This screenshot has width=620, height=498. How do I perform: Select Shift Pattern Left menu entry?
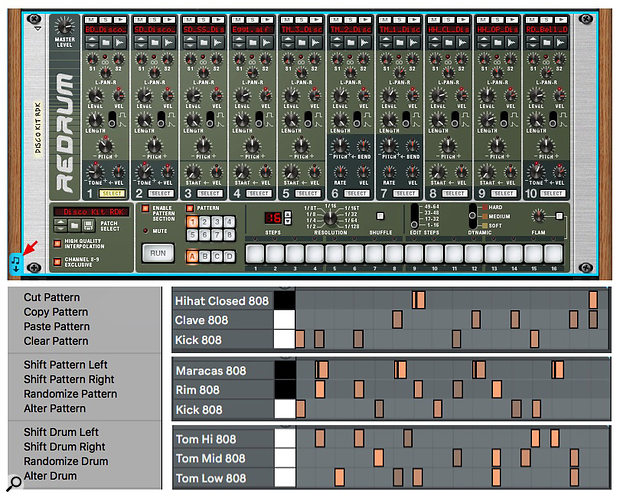(66, 364)
